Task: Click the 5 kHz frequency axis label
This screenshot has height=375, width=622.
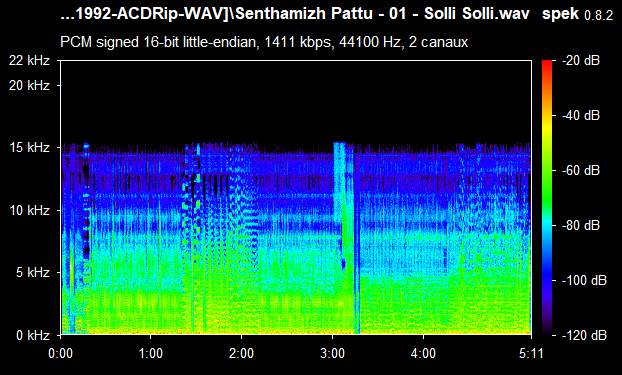Action: (x=33, y=273)
